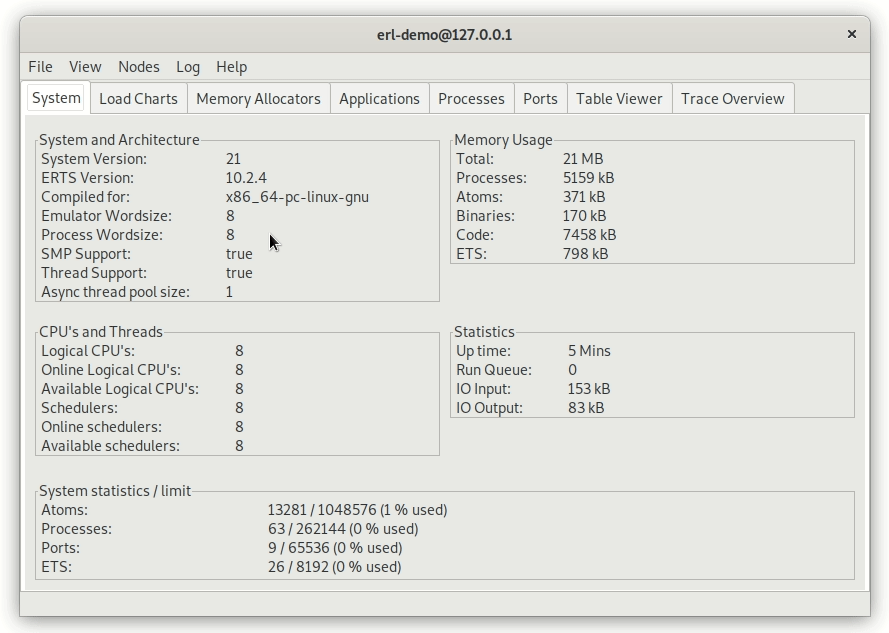Click the Thread Support label
This screenshot has width=889, height=633.
(x=94, y=273)
